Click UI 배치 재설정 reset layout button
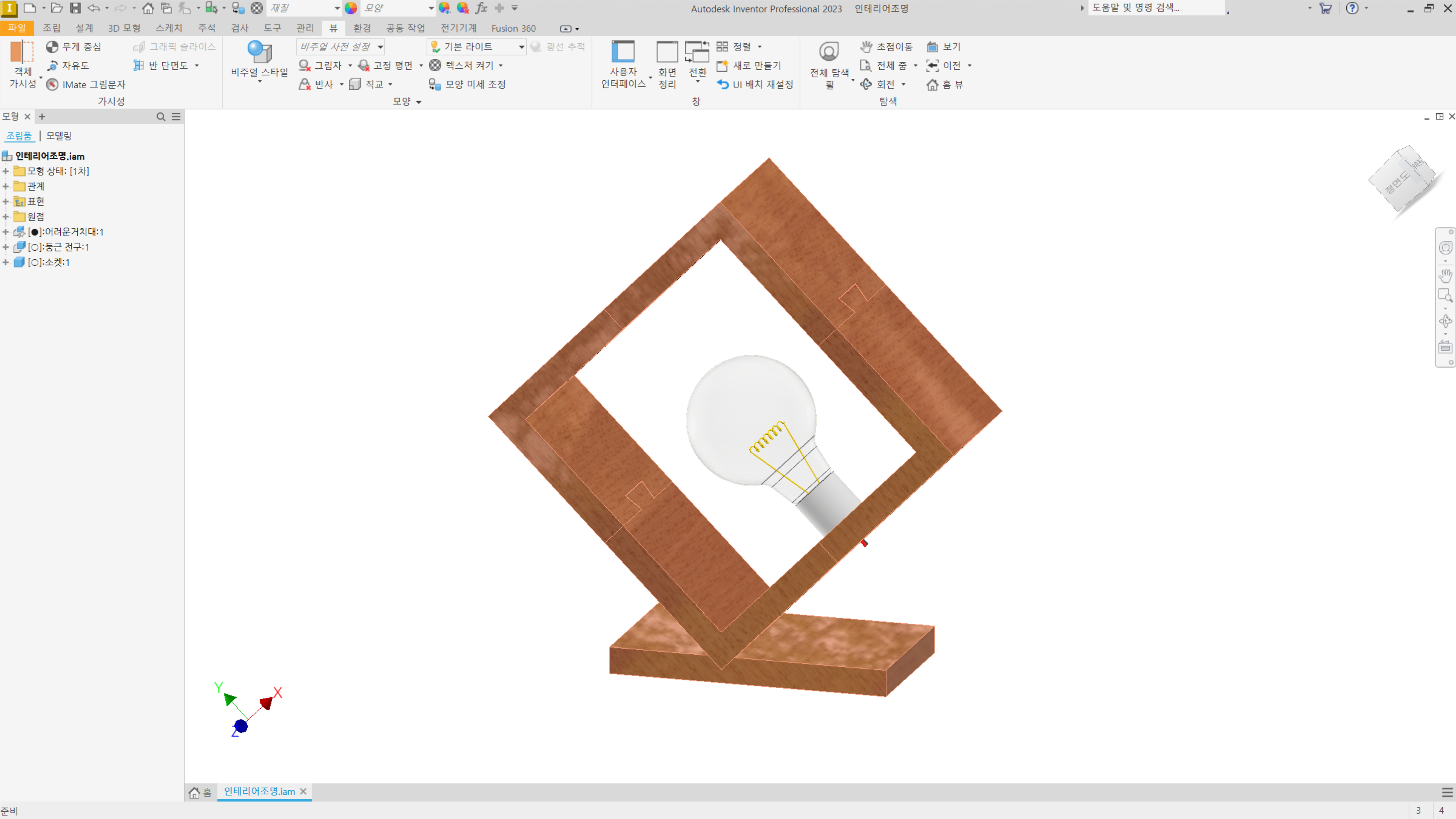 click(755, 84)
